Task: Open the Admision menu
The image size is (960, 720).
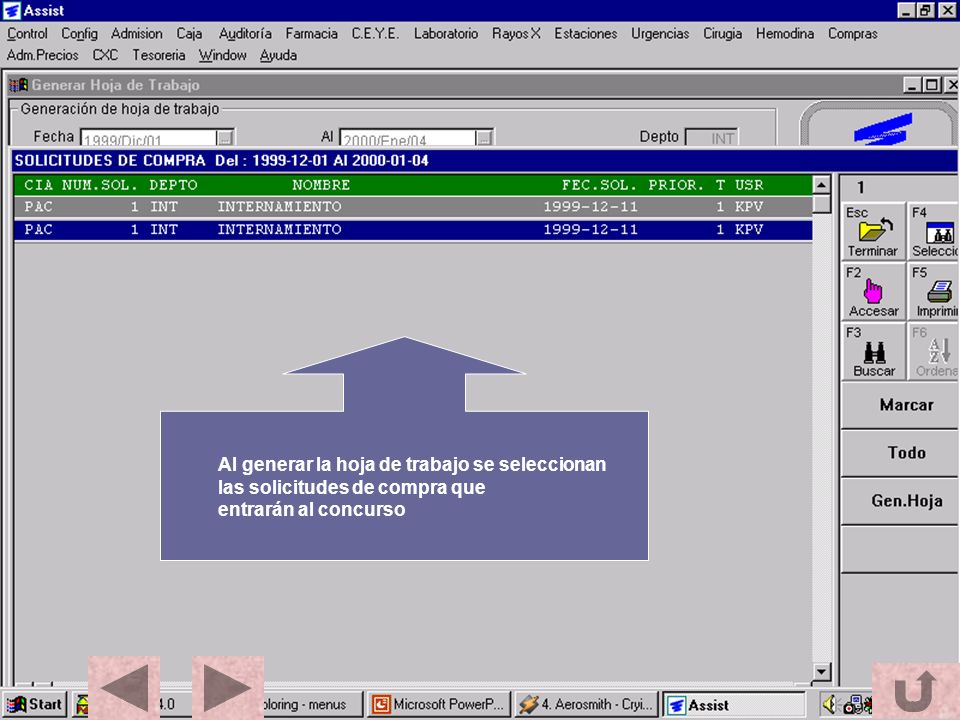Action: pos(137,34)
